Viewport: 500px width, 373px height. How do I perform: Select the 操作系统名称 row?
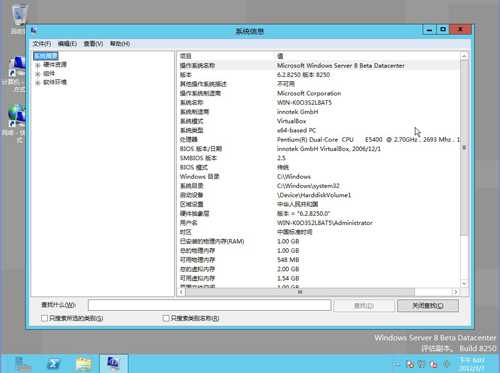318,65
